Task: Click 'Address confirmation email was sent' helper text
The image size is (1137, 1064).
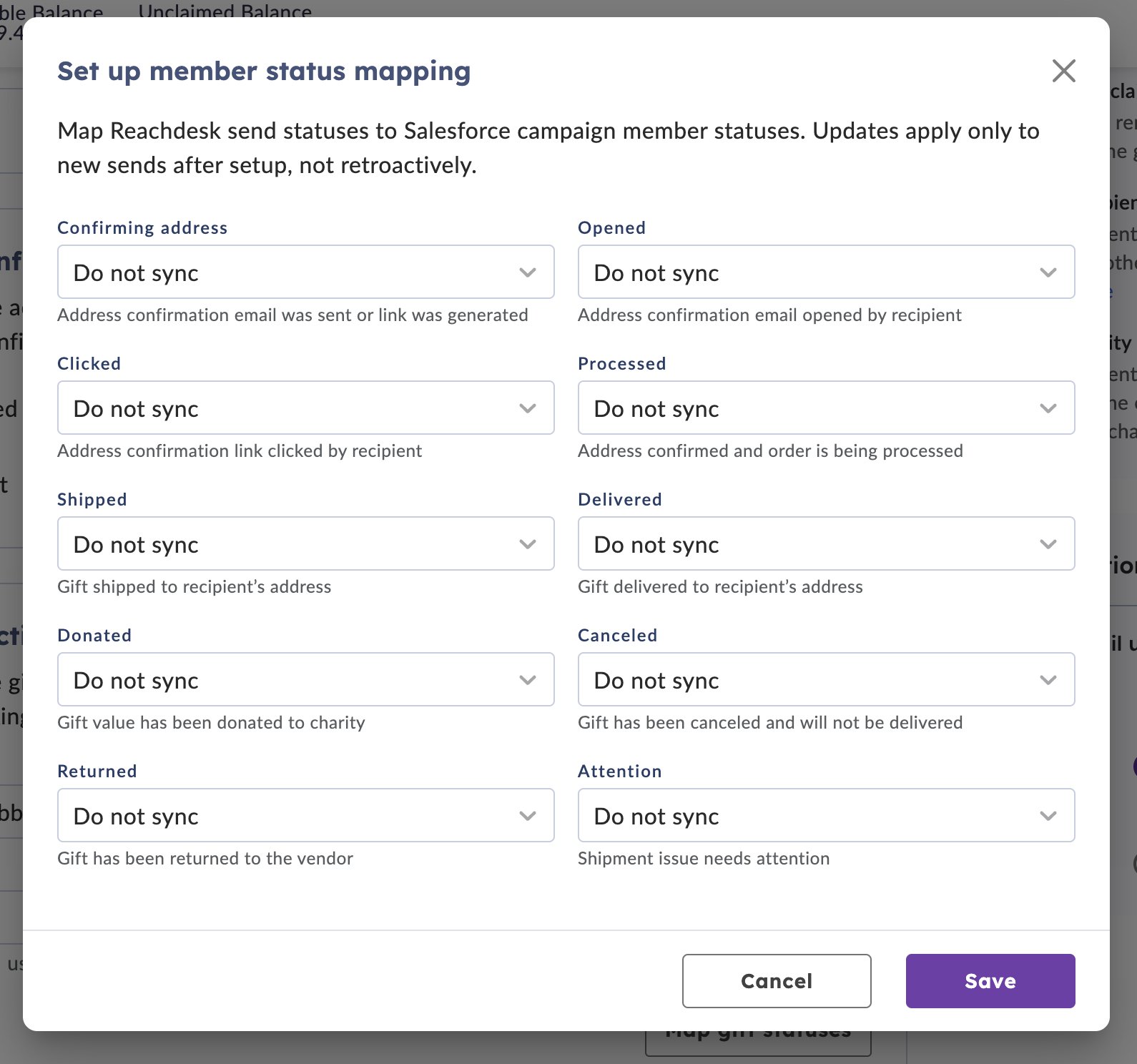Action: click(x=292, y=315)
